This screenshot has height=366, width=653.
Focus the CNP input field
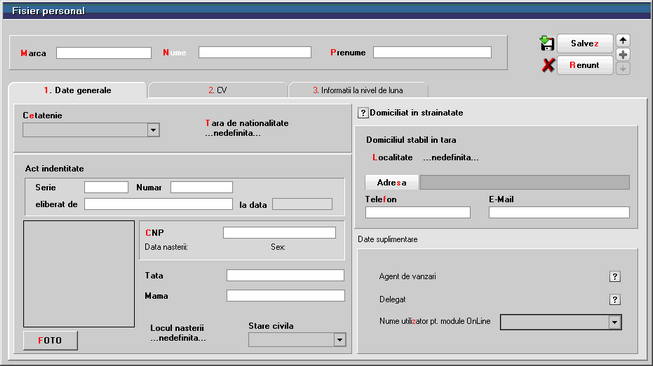click(279, 233)
